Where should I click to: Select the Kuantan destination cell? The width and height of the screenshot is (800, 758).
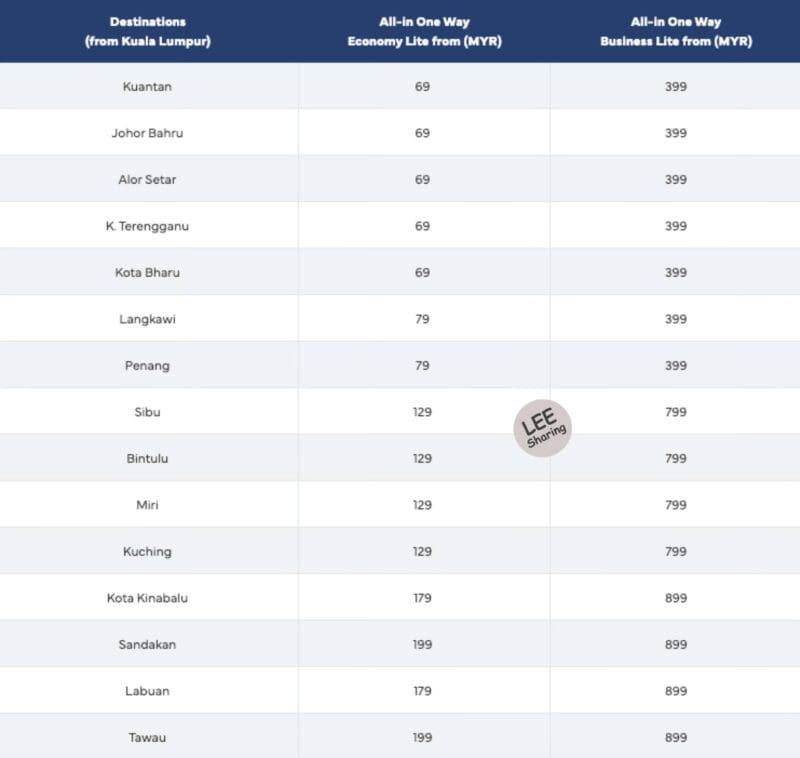(x=147, y=87)
